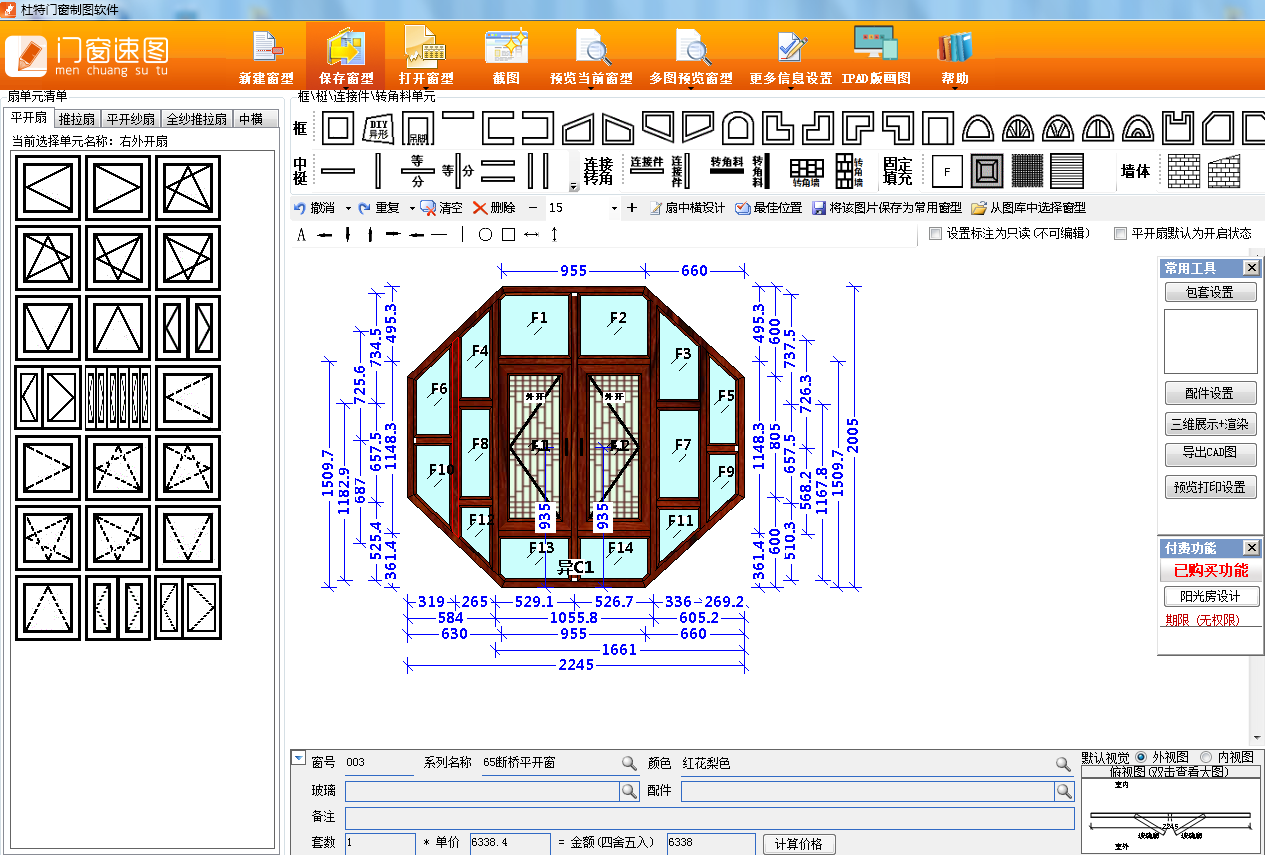Select the horizontal 转角料 corner material tool
Image resolution: width=1265 pixels, height=855 pixels.
(727, 164)
